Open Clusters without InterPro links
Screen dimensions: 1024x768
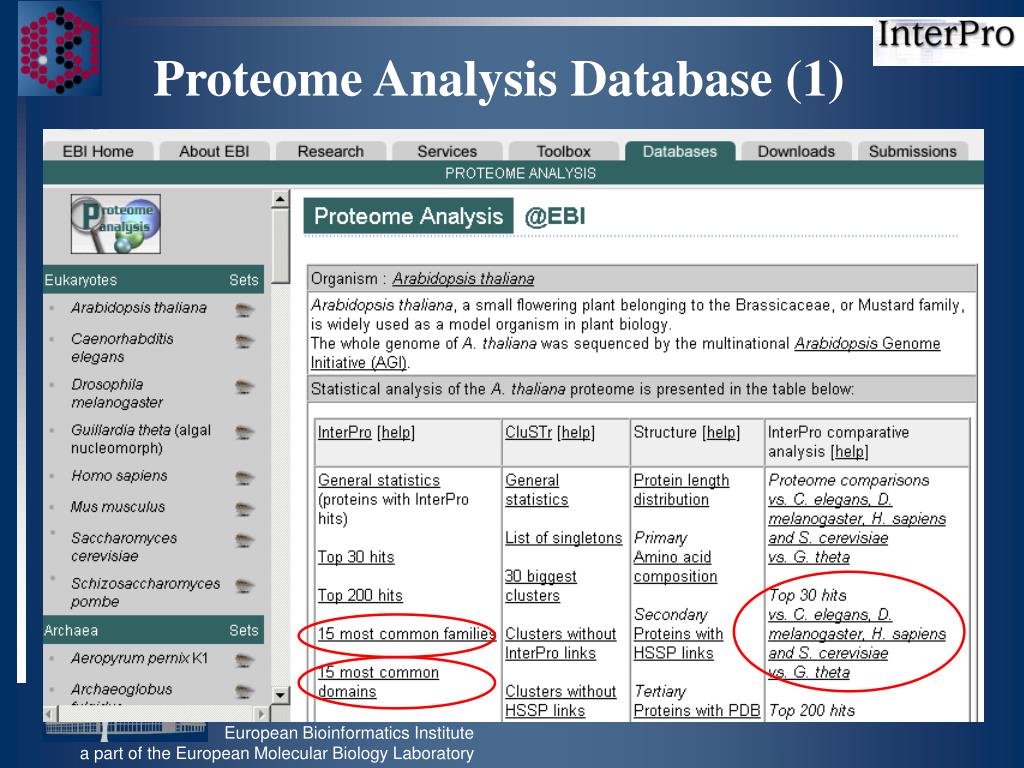[560, 643]
